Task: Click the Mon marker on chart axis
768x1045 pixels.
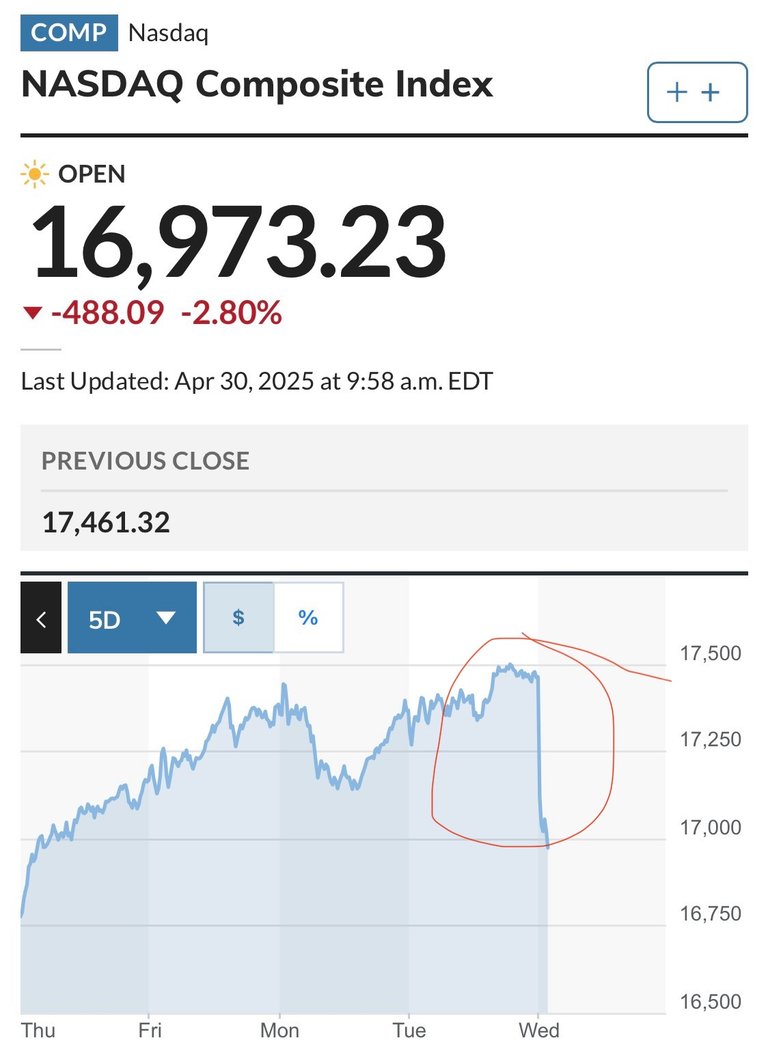Action: [x=279, y=1030]
